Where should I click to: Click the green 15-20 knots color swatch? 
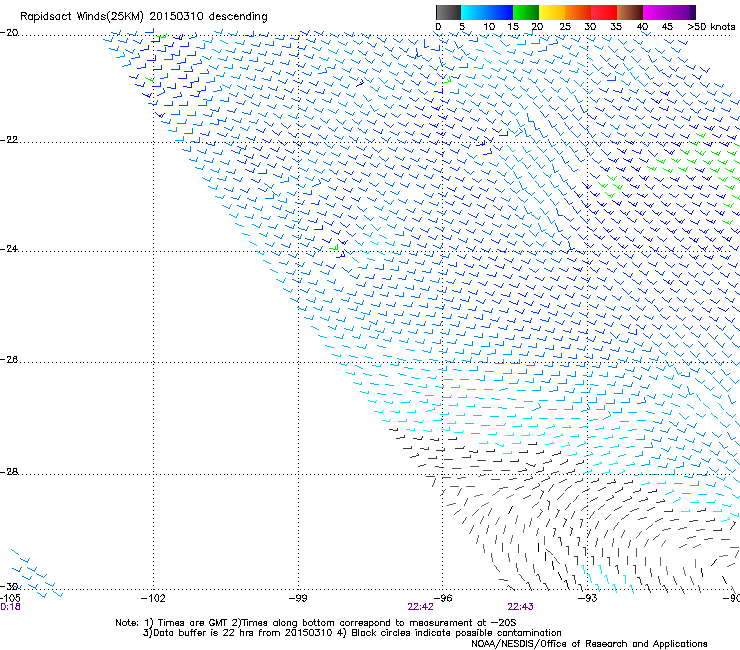(x=526, y=12)
